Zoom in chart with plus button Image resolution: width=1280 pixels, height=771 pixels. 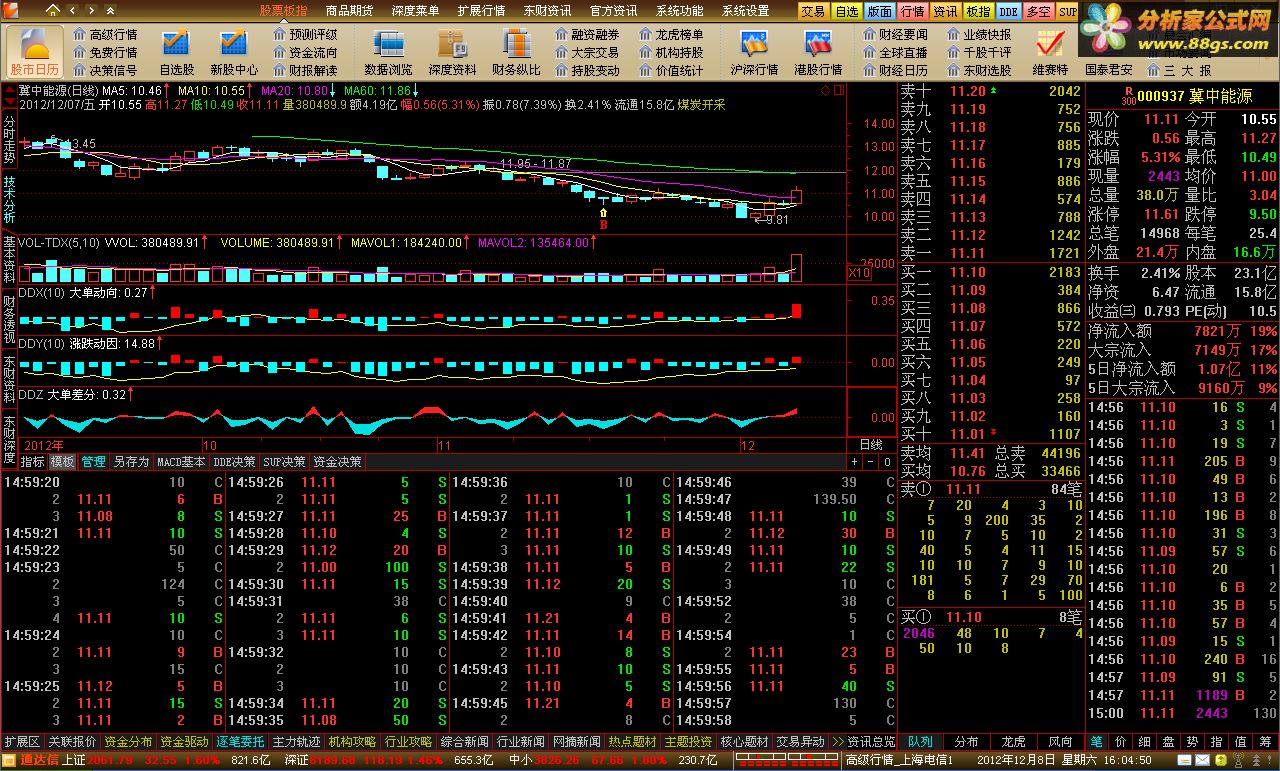click(854, 462)
